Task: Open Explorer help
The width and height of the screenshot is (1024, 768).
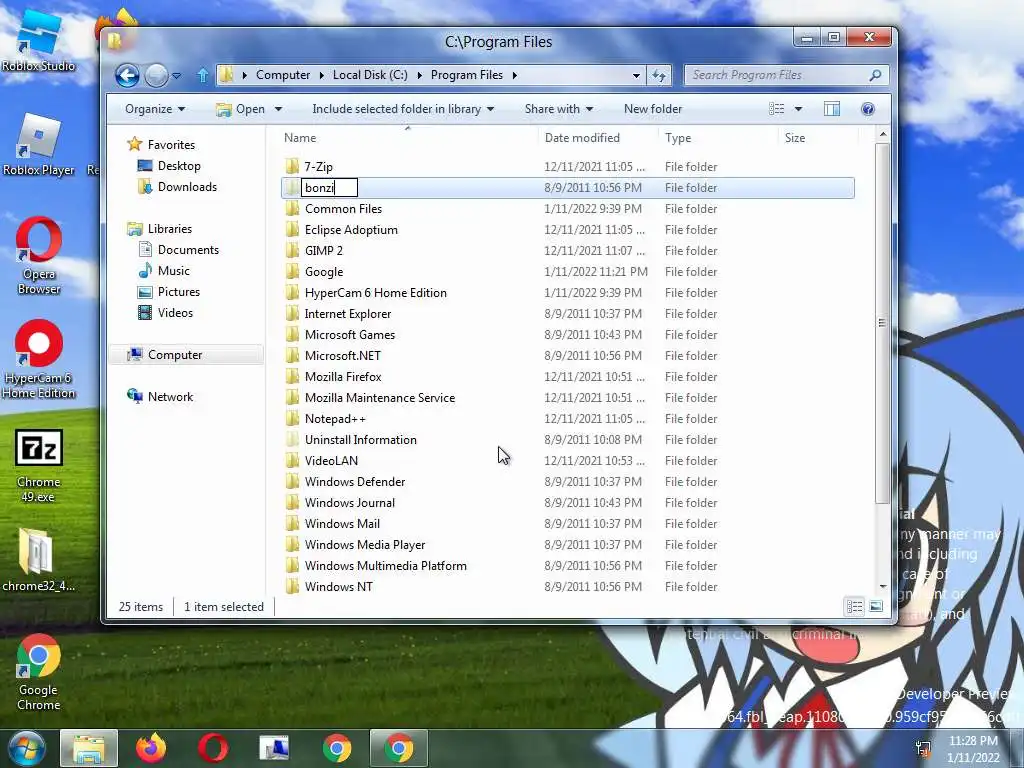Action: click(x=867, y=109)
